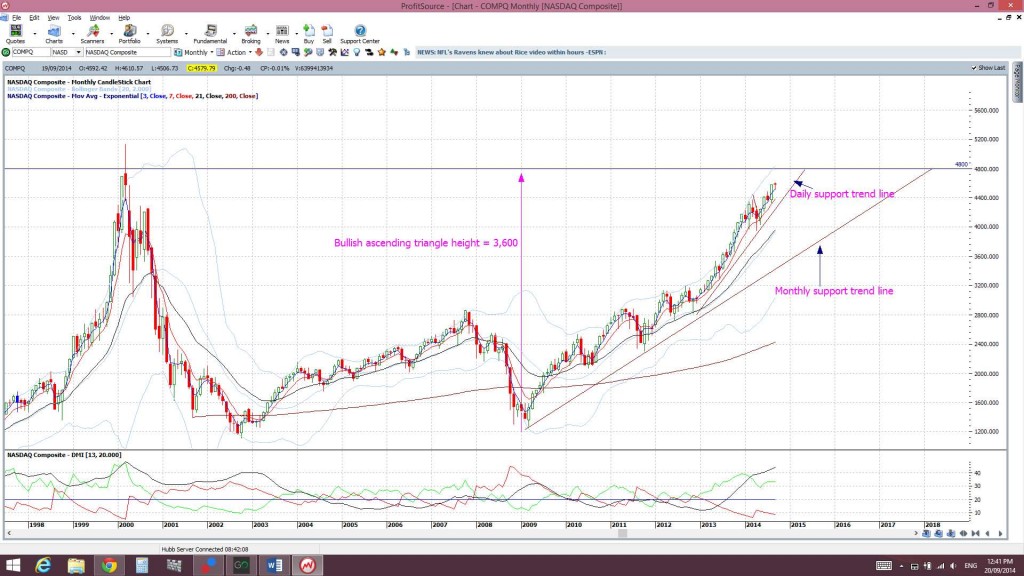Expand the News dropdown arrow
The image size is (1024, 576).
[x=296, y=33]
